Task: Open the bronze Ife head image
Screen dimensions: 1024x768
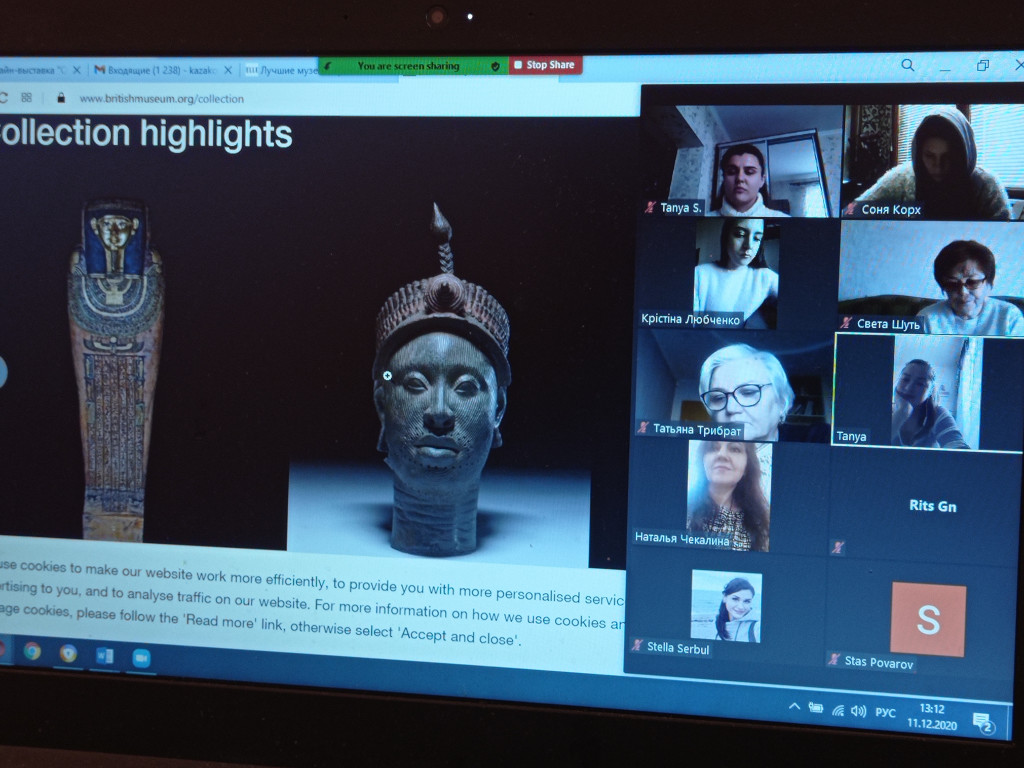Action: [x=440, y=380]
